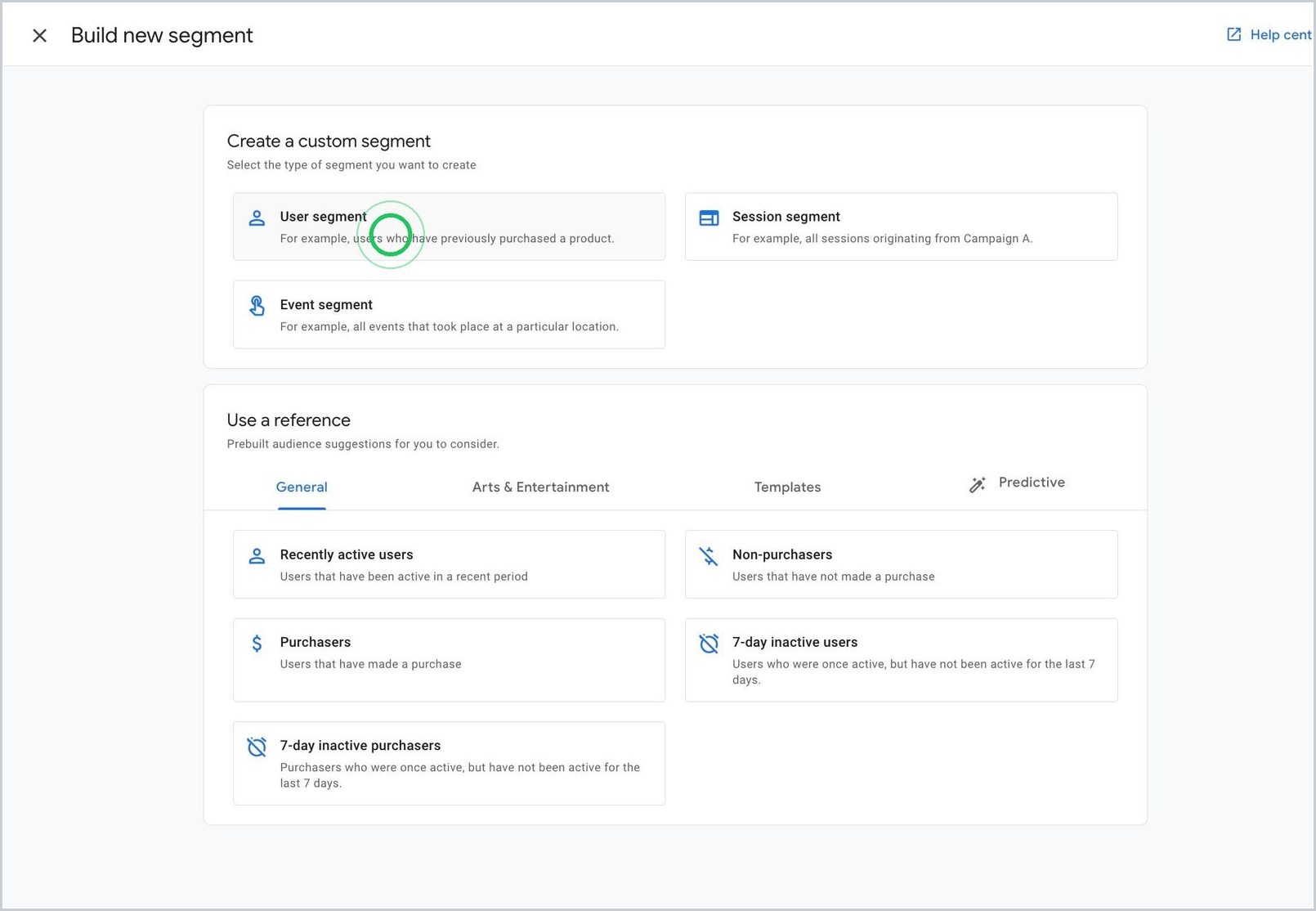Select the Purchasers reference card
1316x911 pixels.
(449, 660)
